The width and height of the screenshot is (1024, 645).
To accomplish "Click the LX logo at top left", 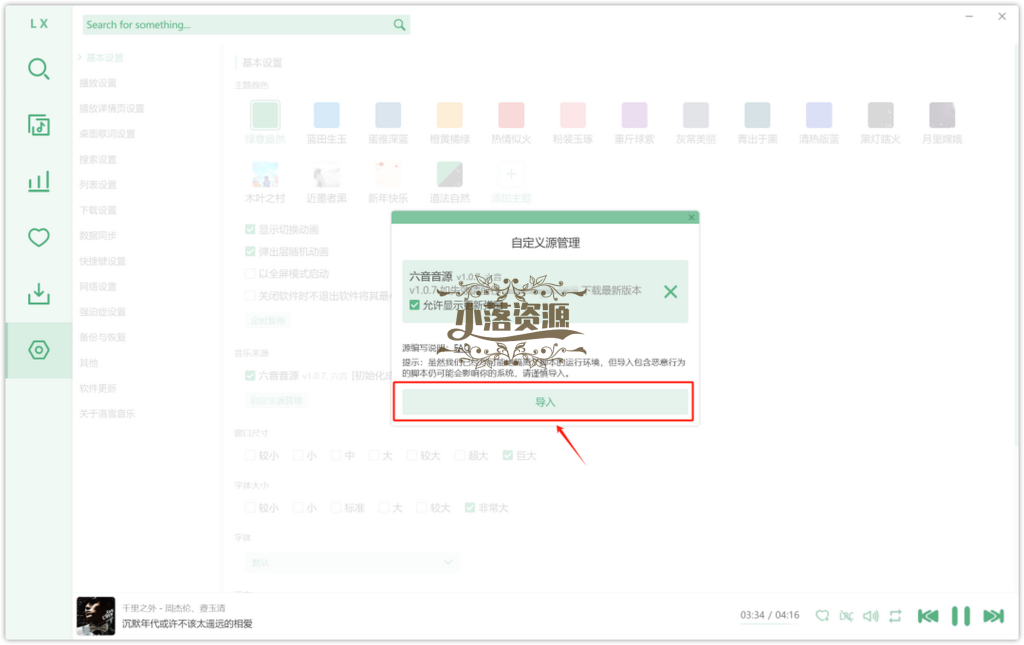I will [x=39, y=24].
